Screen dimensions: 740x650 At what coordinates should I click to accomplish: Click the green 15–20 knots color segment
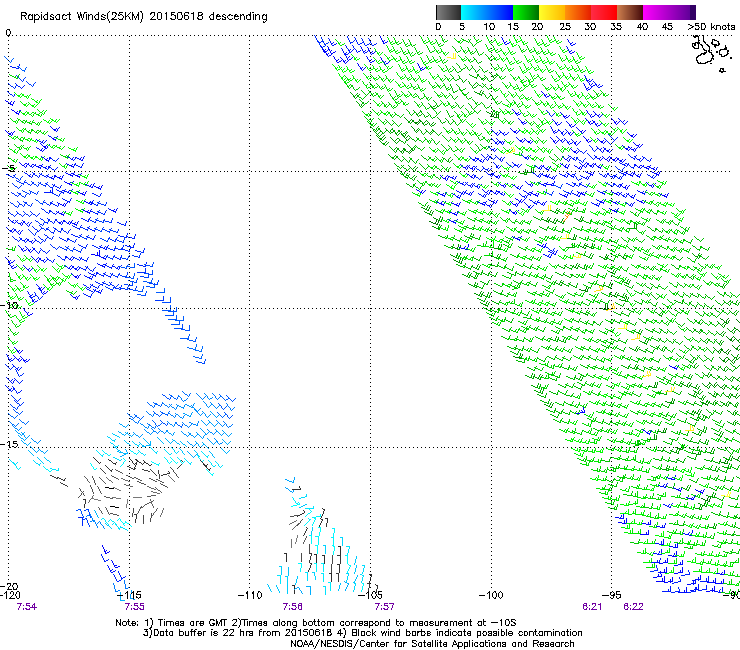tap(526, 12)
